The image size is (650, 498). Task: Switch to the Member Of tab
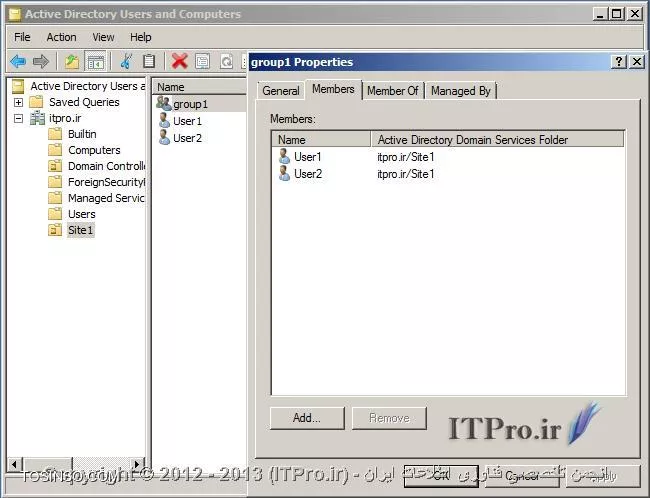pyautogui.click(x=393, y=91)
